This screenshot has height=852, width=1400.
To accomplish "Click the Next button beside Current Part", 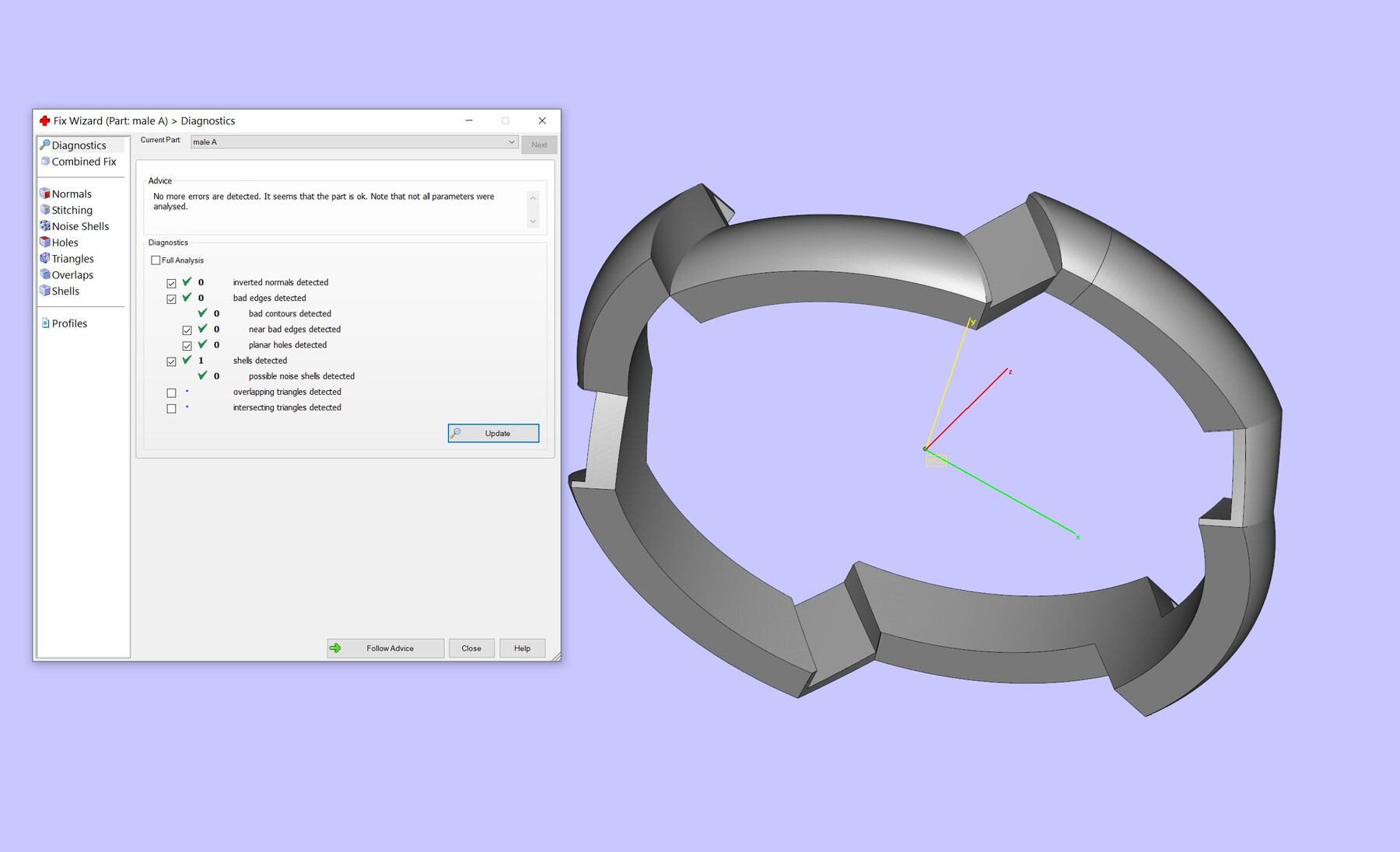I will click(539, 145).
